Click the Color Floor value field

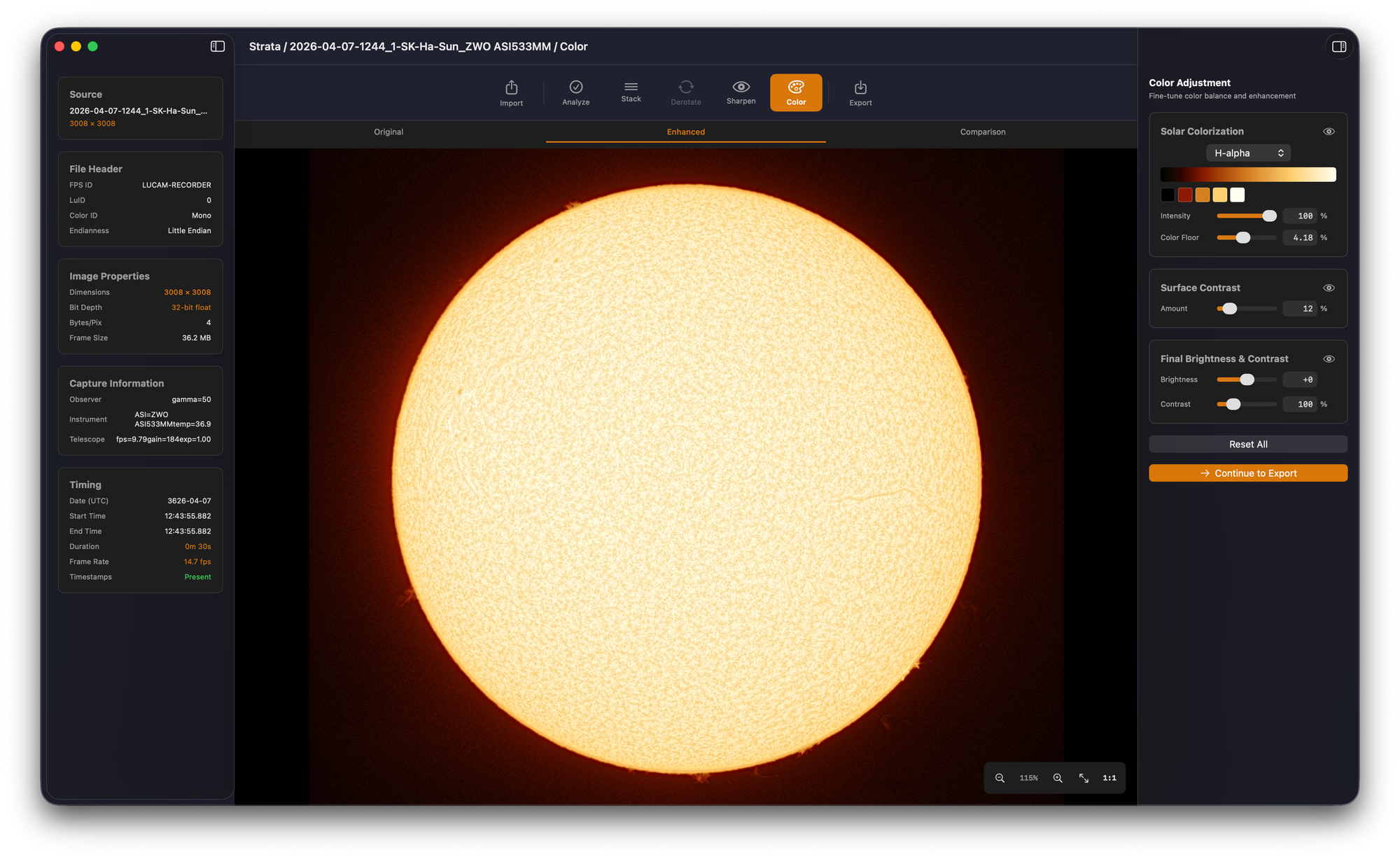pyautogui.click(x=1300, y=238)
